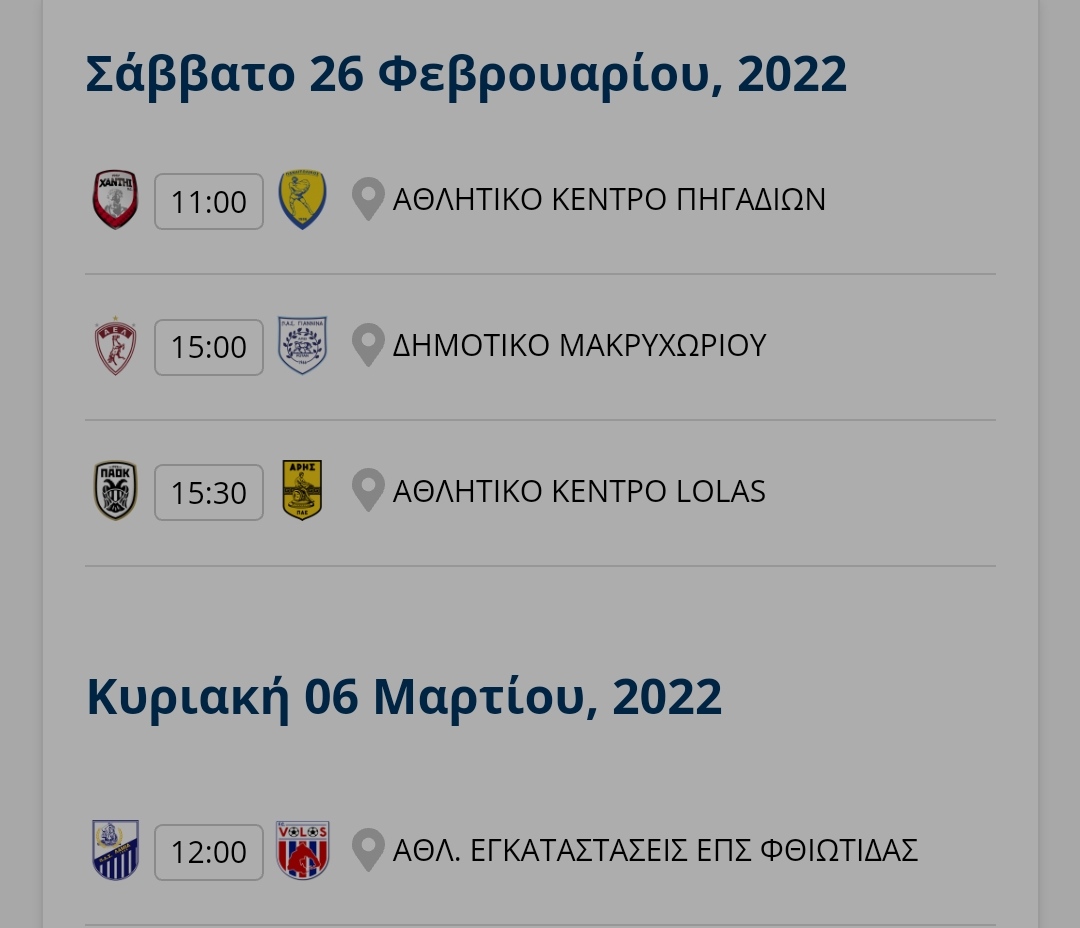
Task: Click the Xanthi FC team crest
Action: coord(116,200)
